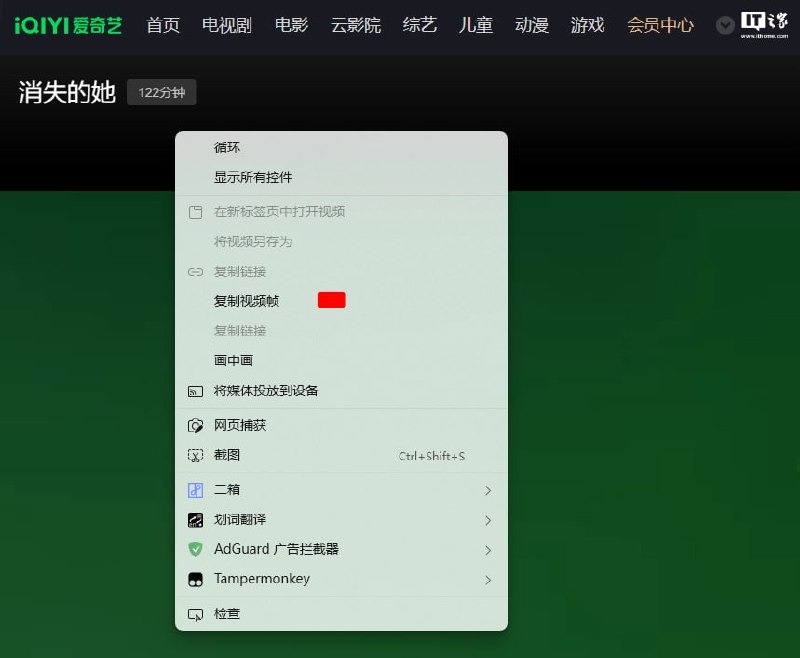Select 复制视频帧 from the context menu
Viewport: 800px width, 658px height.
tap(248, 300)
